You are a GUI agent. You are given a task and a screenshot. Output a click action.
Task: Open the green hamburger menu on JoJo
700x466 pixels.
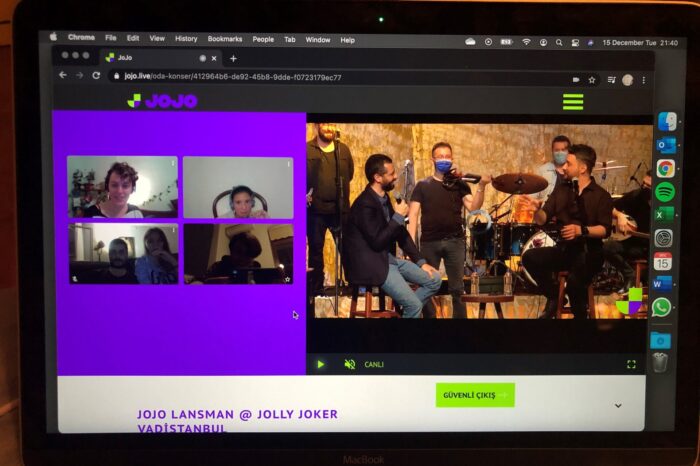pyautogui.click(x=573, y=102)
